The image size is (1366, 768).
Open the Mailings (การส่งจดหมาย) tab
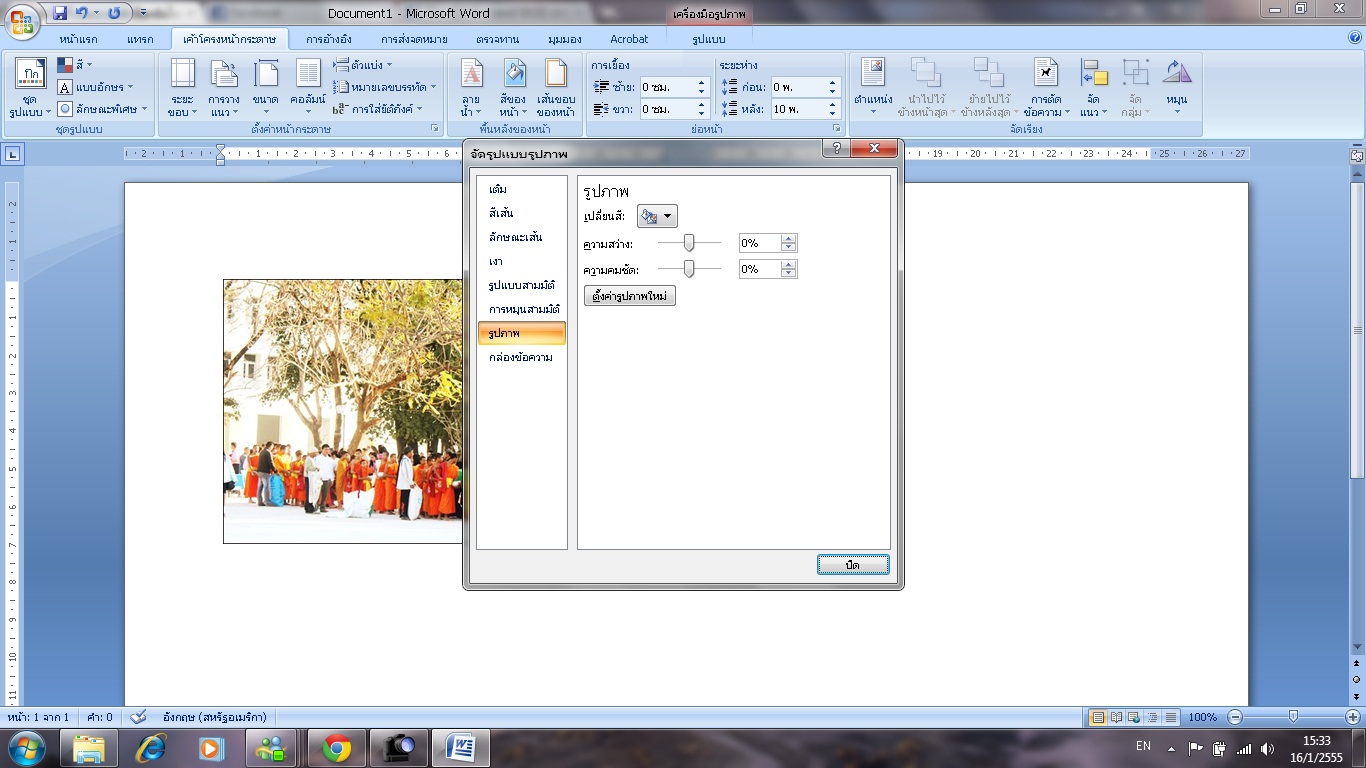tap(413, 39)
